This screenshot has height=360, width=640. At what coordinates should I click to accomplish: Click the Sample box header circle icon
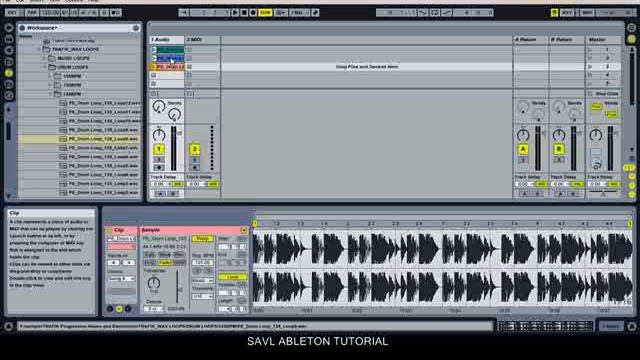coord(244,230)
